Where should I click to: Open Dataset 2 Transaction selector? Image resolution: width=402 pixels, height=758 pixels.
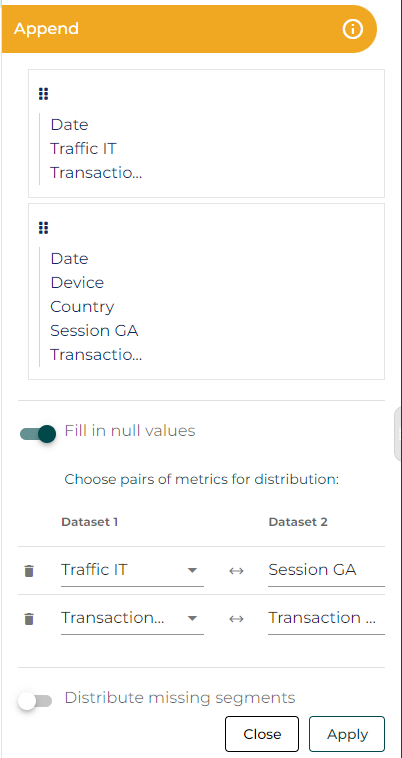coord(326,618)
